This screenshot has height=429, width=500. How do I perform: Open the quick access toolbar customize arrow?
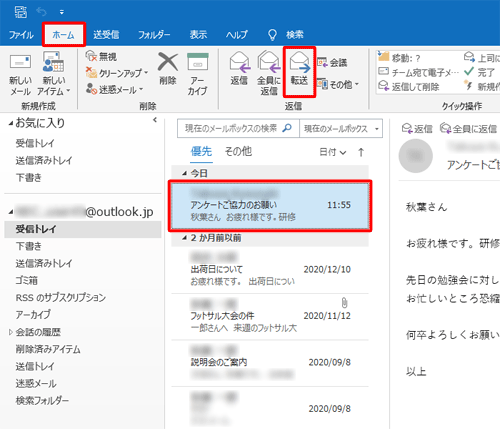point(61,12)
